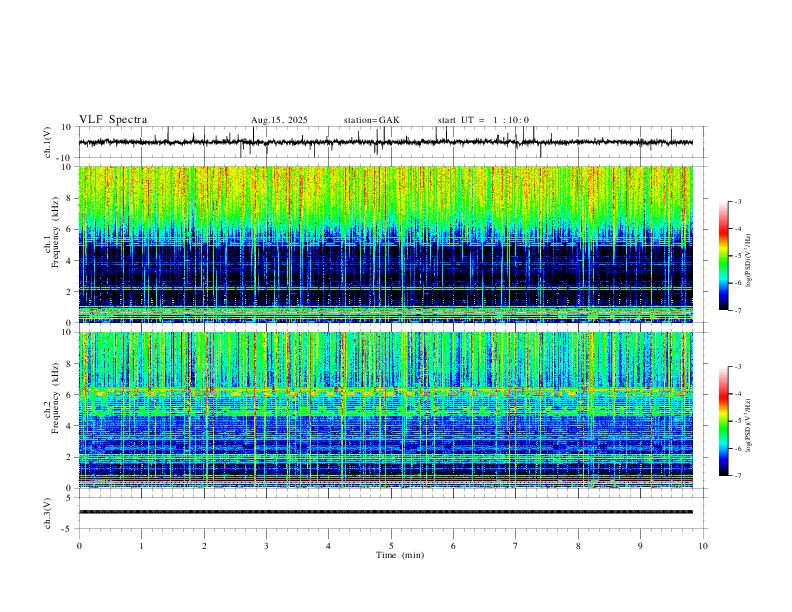Click the upper PSD color scale bar

(723, 256)
